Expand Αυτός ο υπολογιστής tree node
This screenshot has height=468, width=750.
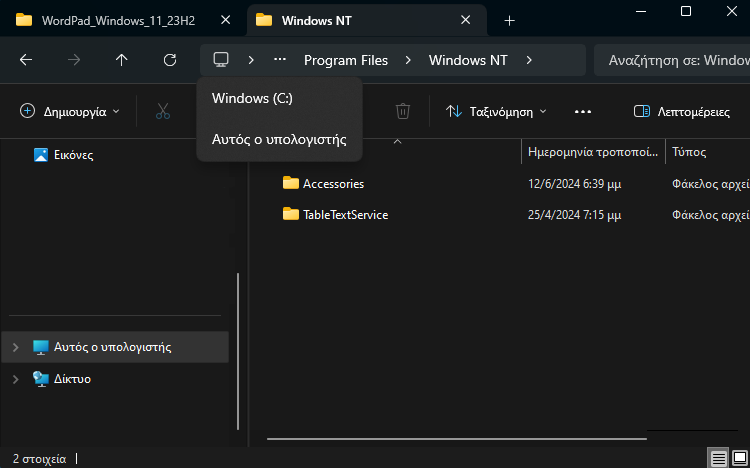click(x=15, y=347)
